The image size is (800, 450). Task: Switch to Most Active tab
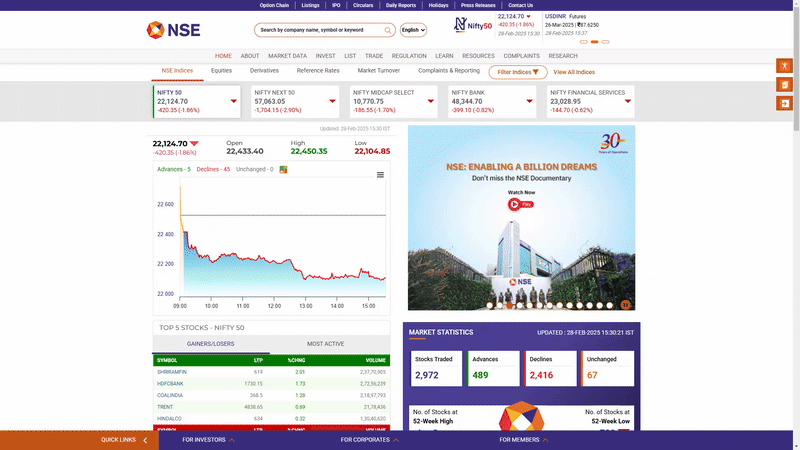(326, 344)
